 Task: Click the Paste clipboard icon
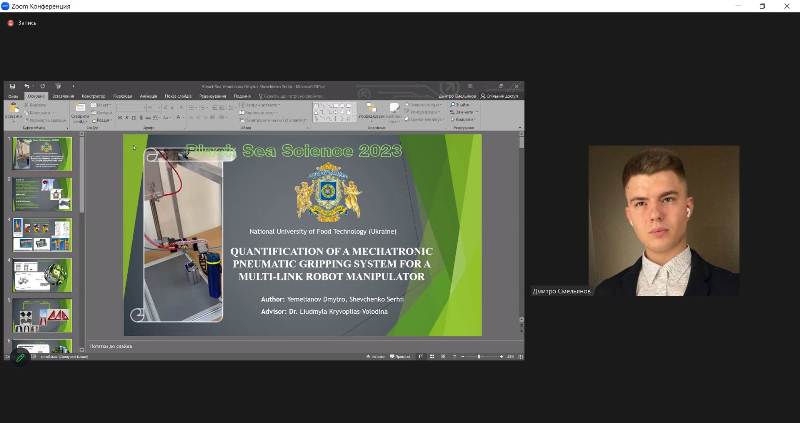[14, 109]
